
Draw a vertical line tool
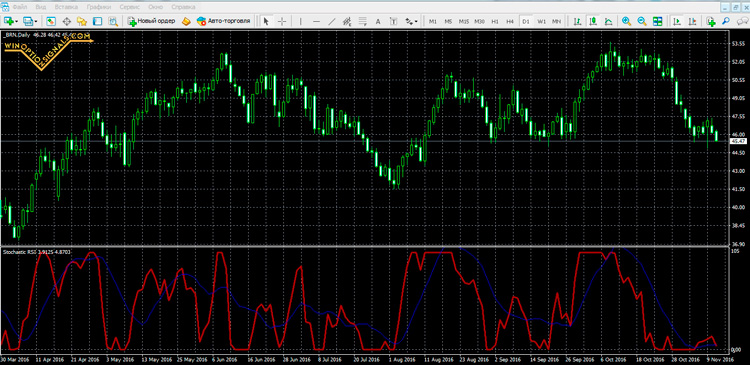pos(300,22)
